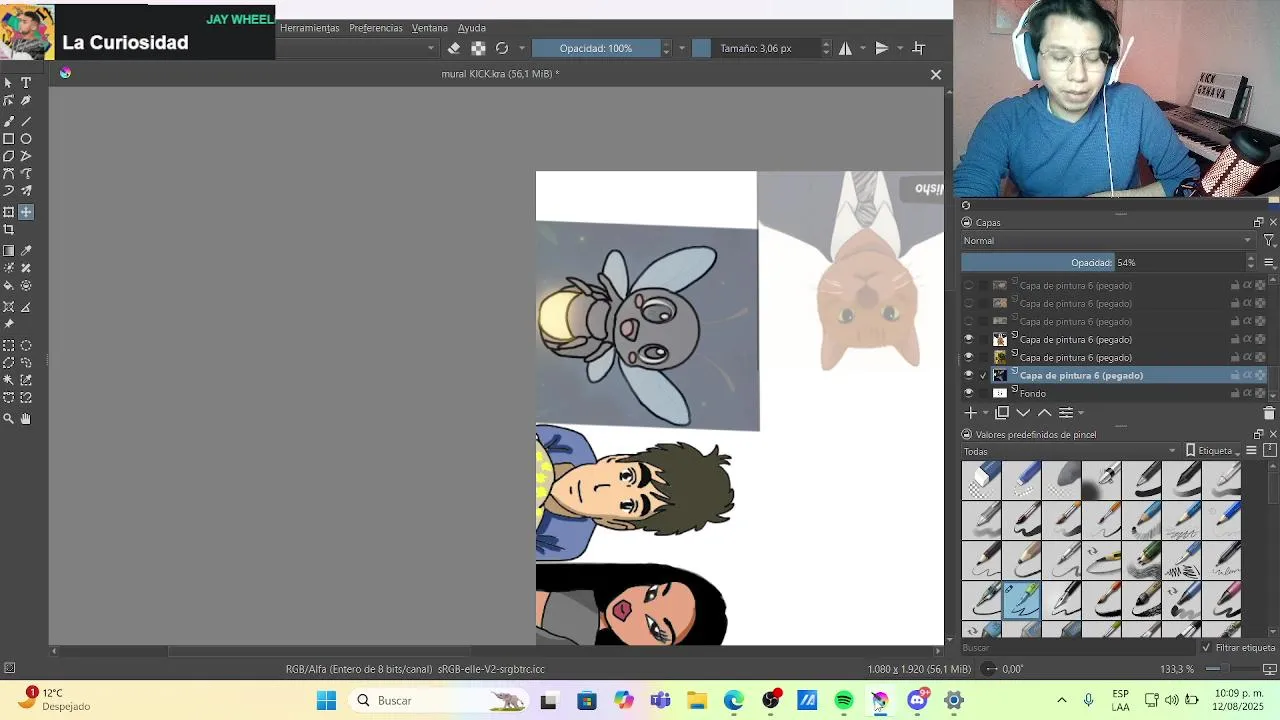Adjust layer Opacidad 54% slider

tap(1103, 262)
